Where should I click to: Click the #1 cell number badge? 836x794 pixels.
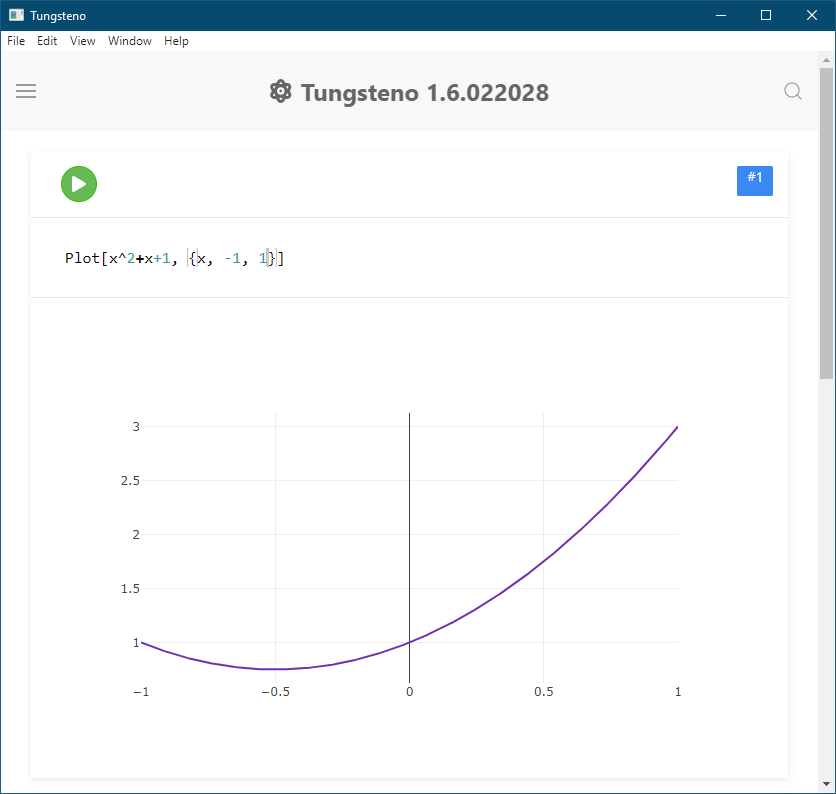click(754, 181)
